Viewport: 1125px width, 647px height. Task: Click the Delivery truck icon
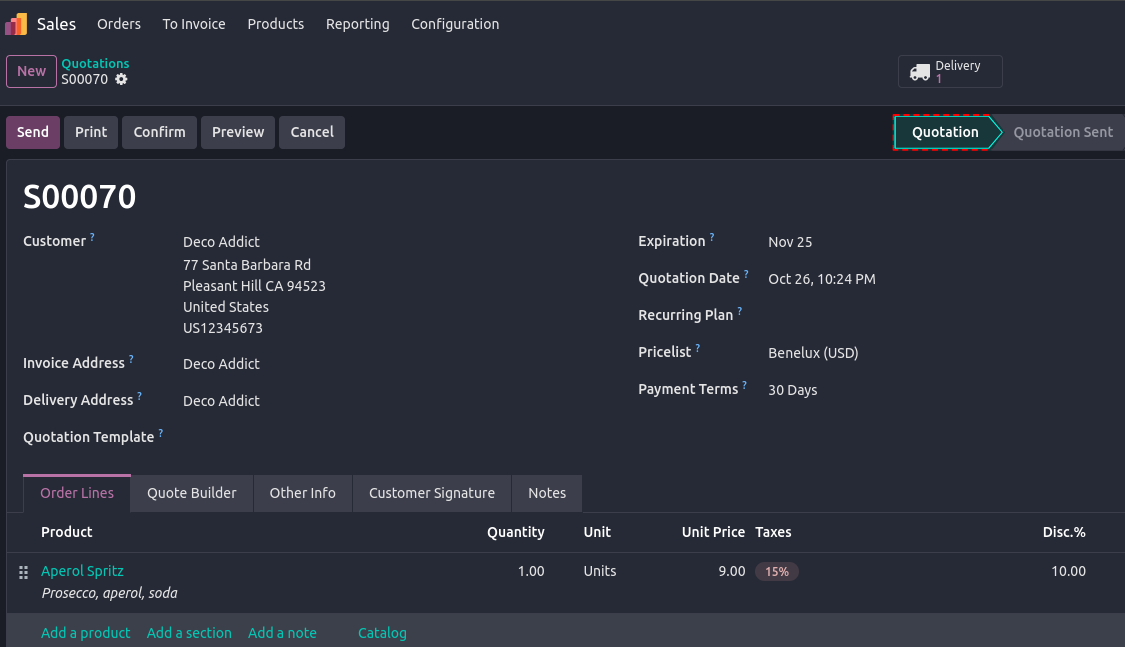pos(919,72)
